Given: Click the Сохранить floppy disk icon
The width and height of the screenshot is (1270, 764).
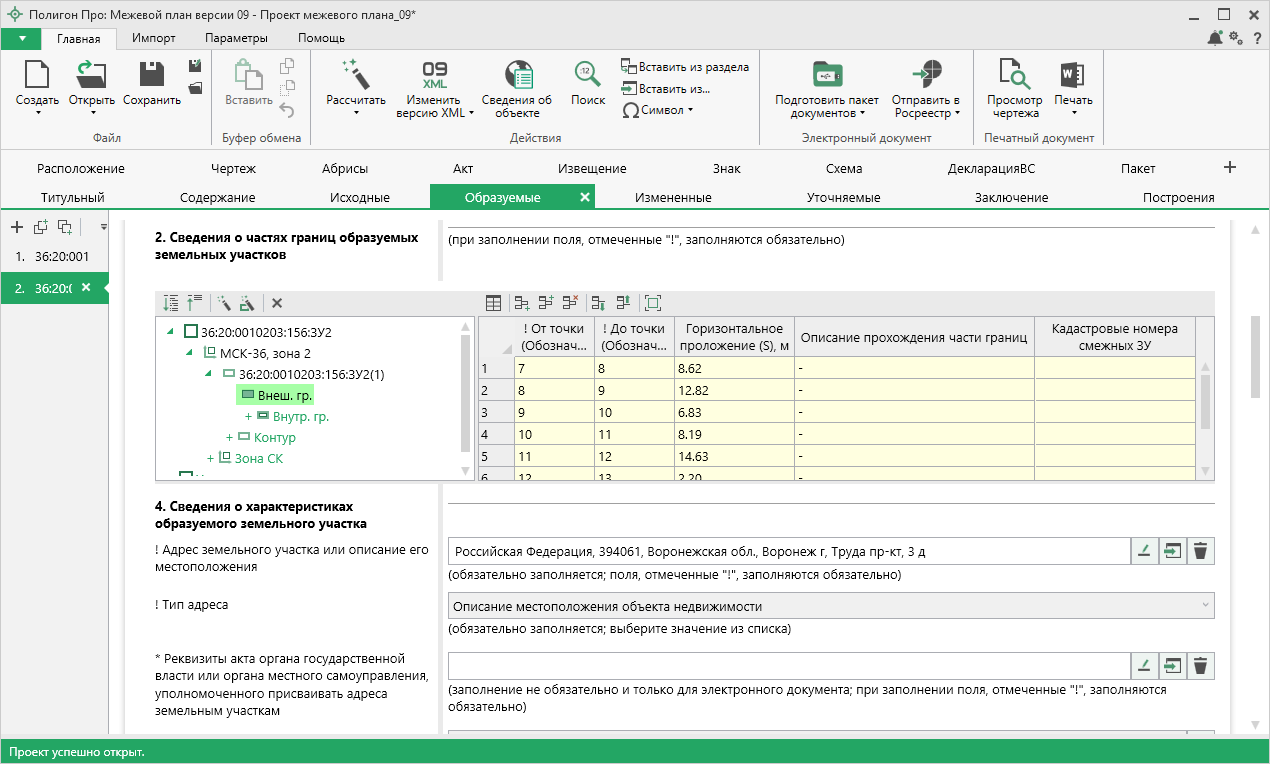Looking at the screenshot, I should pos(152,74).
